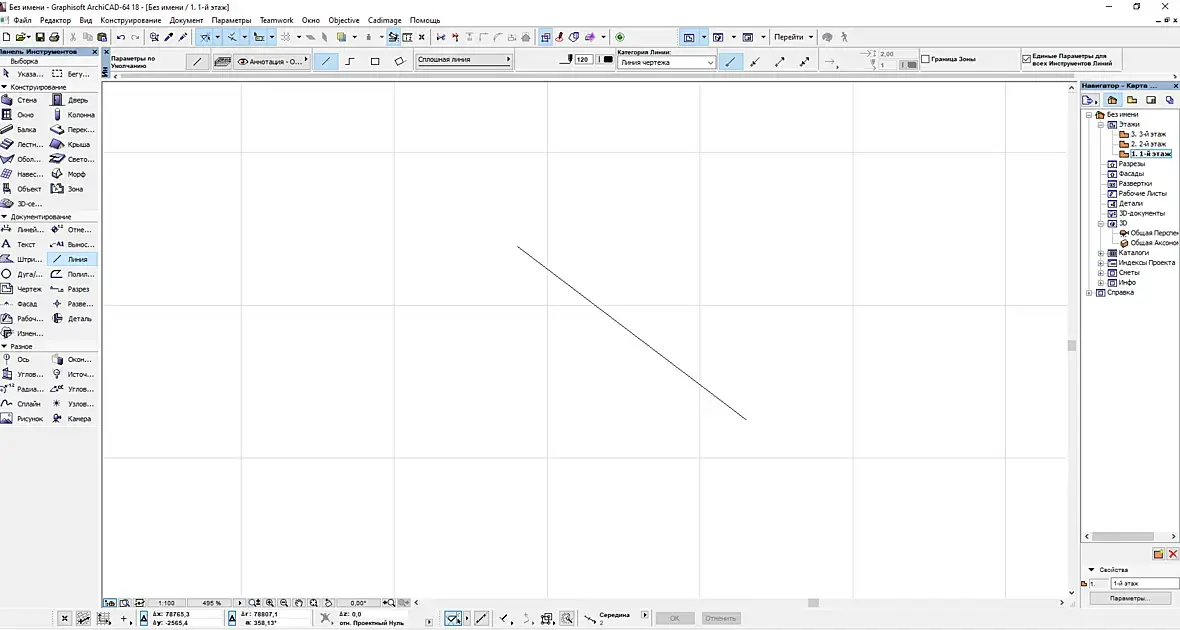The width and height of the screenshot is (1180, 630).
Task: Collapse the Разное section
Action: point(5,346)
